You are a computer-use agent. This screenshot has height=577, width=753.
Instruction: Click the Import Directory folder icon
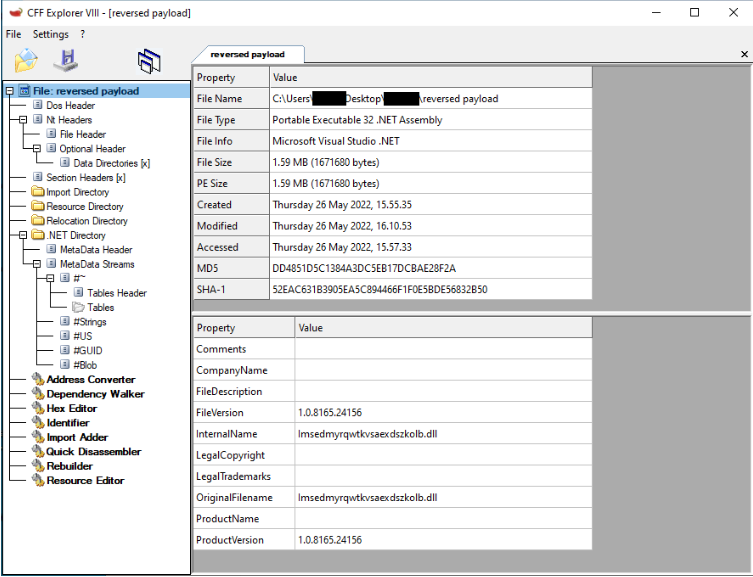[x=38, y=192]
